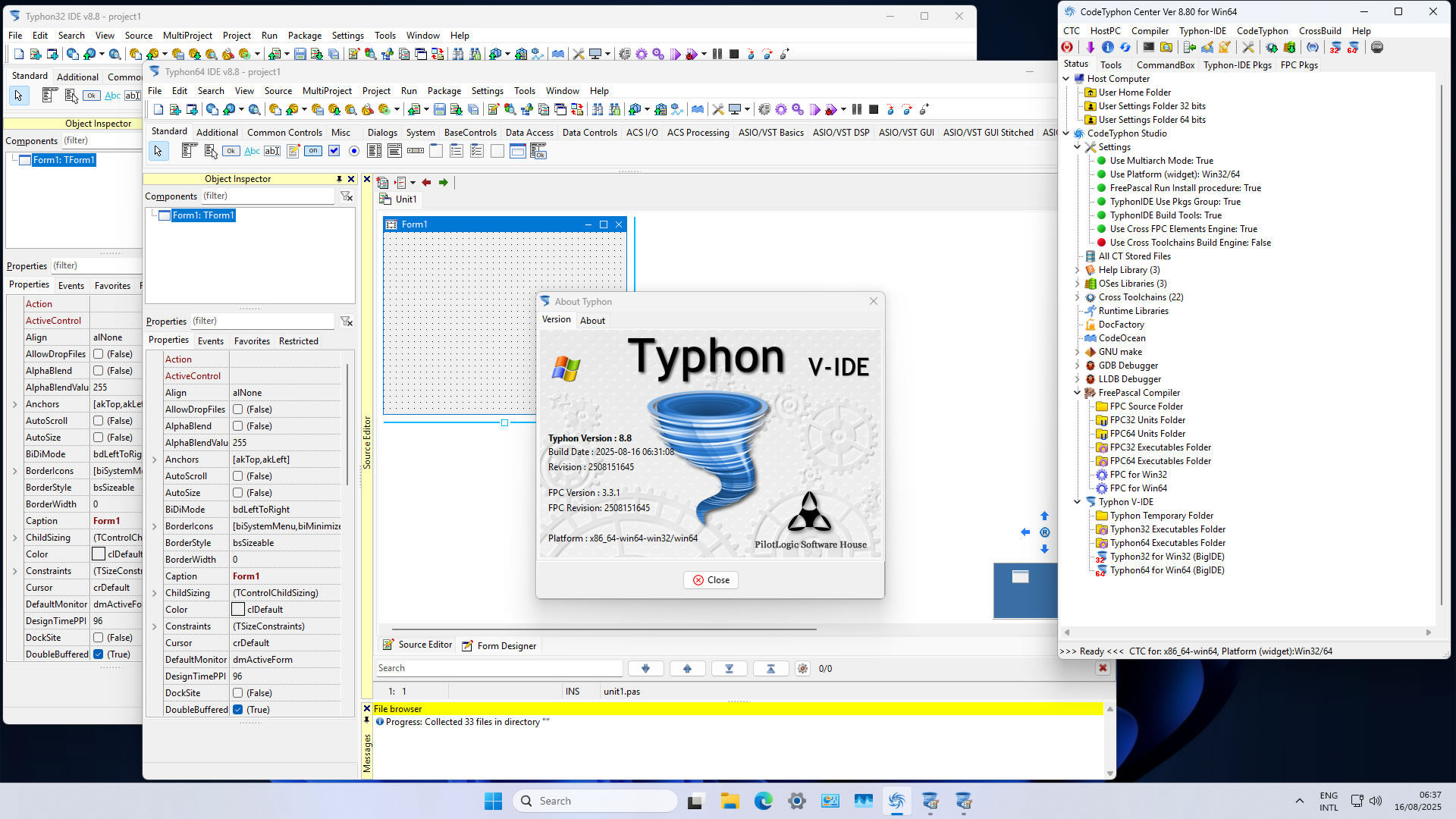The width and height of the screenshot is (1456, 819).
Task: Clear the Components filter in Typhon64 Object Inspector
Action: 347,196
